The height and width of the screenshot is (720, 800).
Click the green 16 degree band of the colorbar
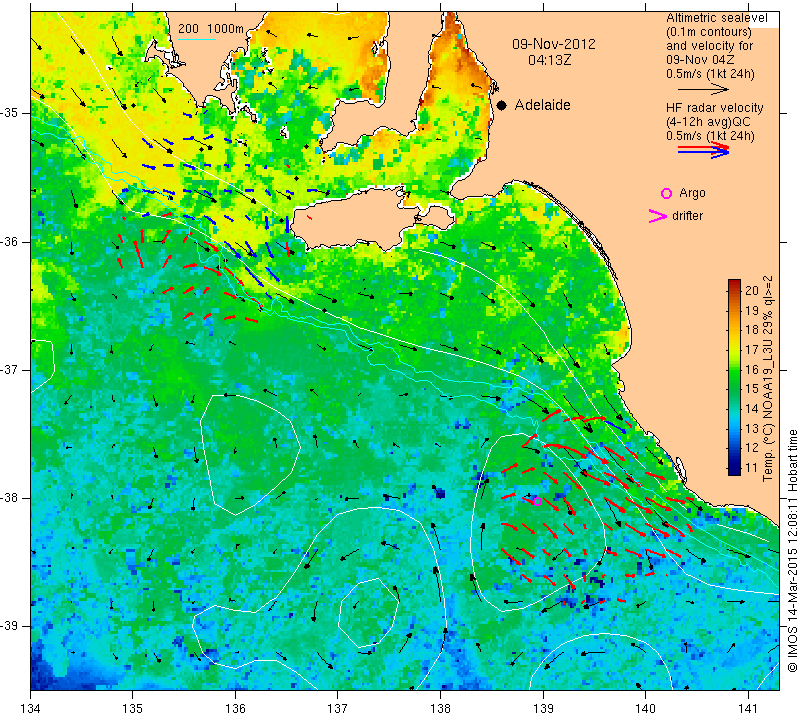coord(734,369)
